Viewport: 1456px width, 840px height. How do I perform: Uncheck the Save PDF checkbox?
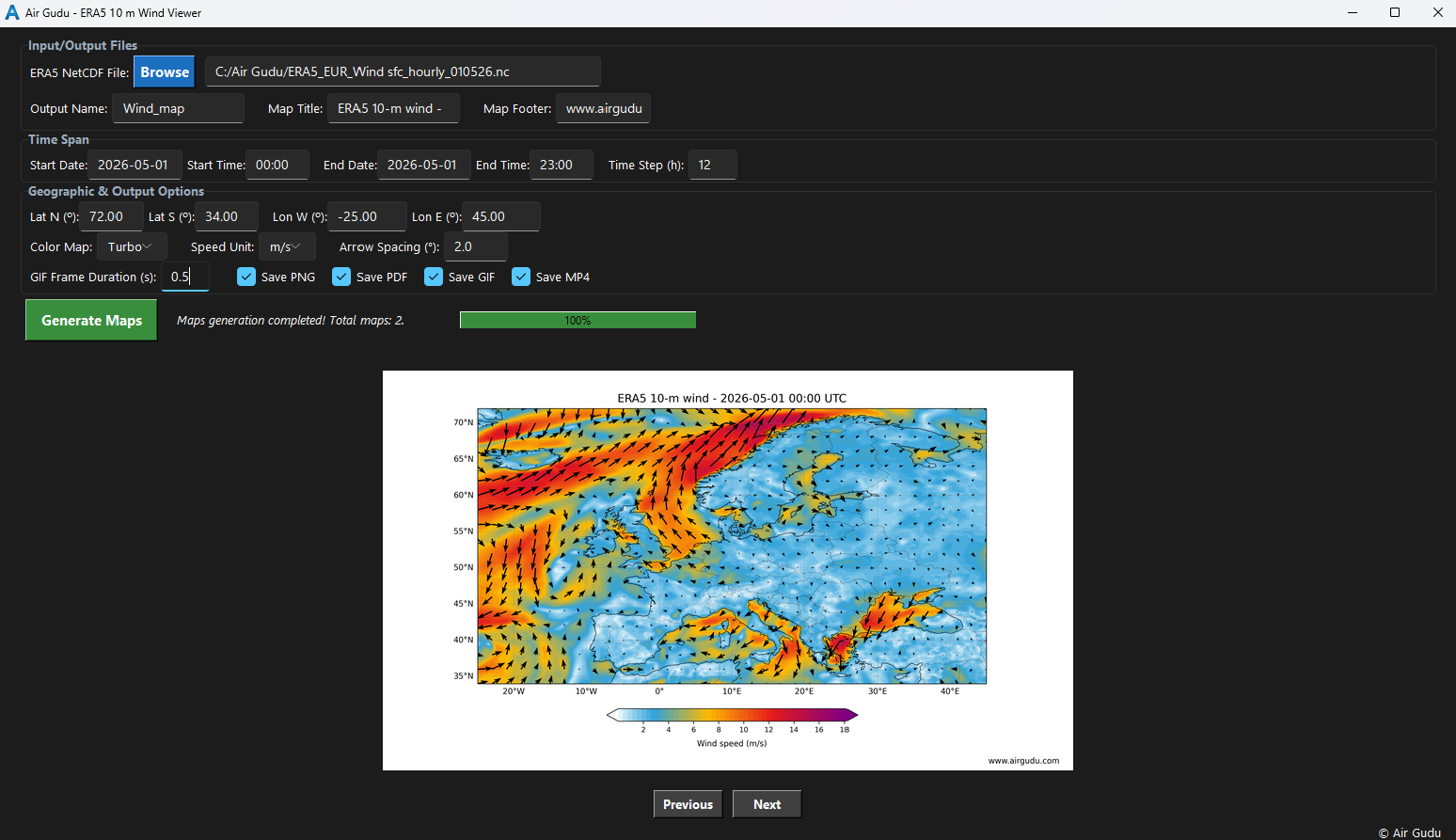coord(341,277)
